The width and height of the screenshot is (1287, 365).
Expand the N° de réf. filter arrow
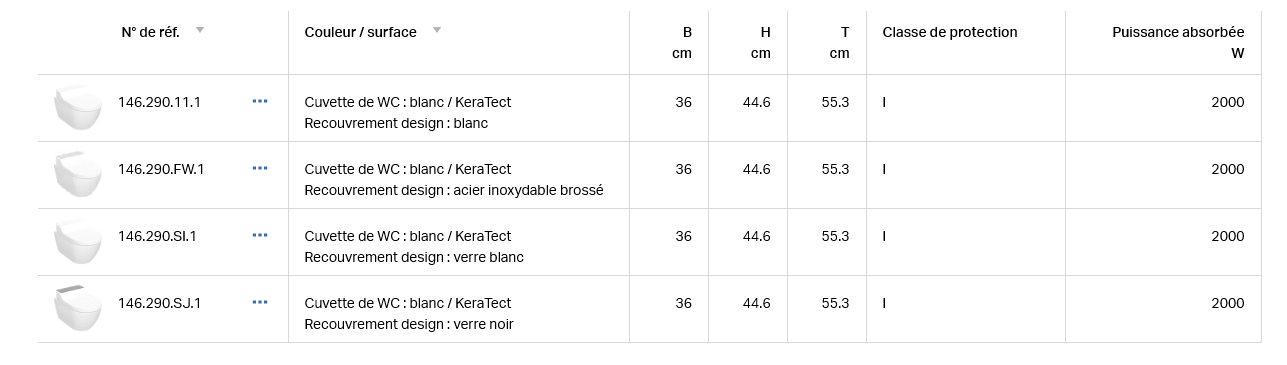pyautogui.click(x=200, y=30)
